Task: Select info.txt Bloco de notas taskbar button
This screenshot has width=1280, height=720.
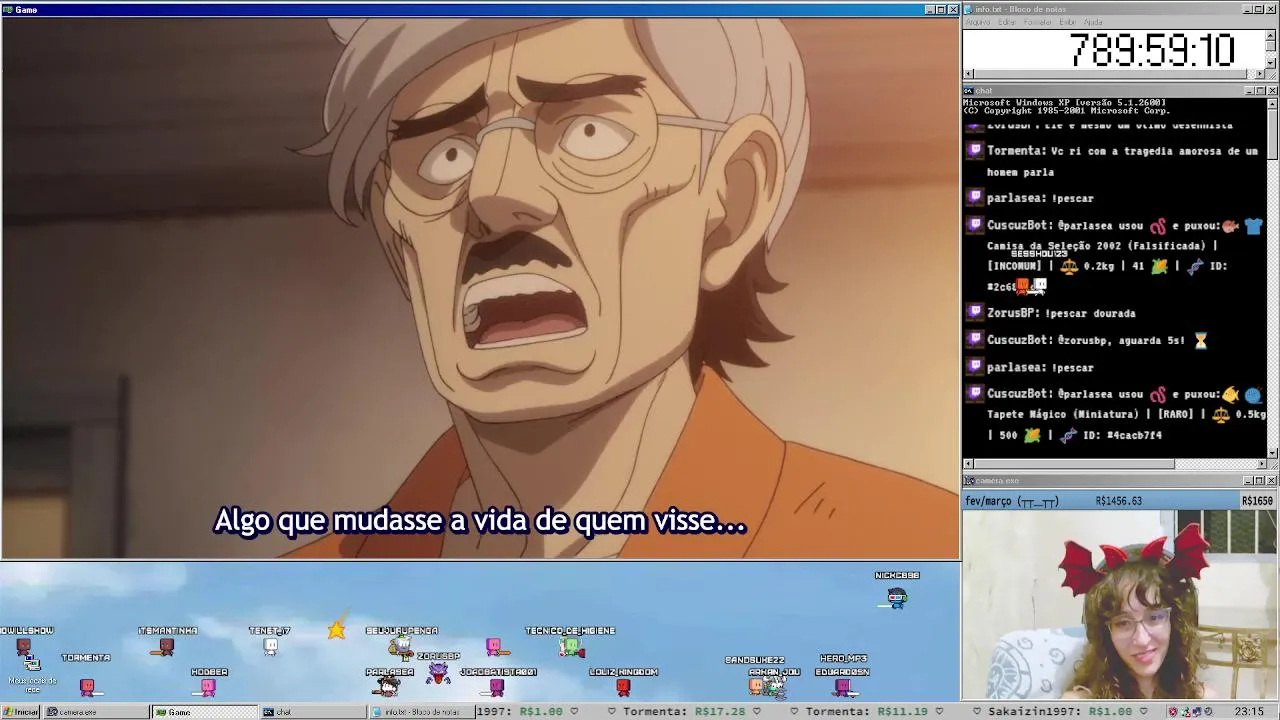Action: 420,712
